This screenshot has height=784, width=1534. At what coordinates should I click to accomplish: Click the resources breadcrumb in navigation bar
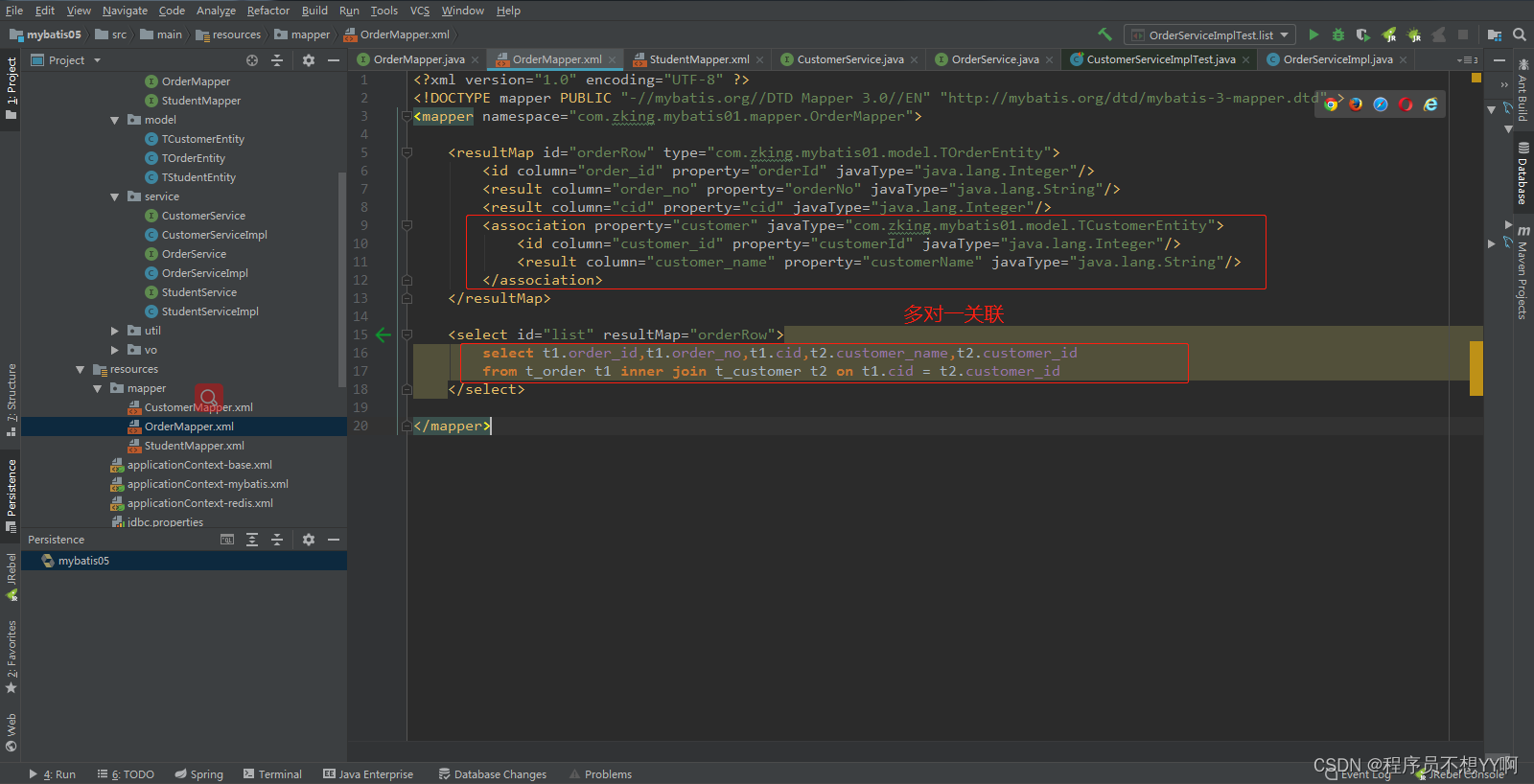pyautogui.click(x=228, y=35)
